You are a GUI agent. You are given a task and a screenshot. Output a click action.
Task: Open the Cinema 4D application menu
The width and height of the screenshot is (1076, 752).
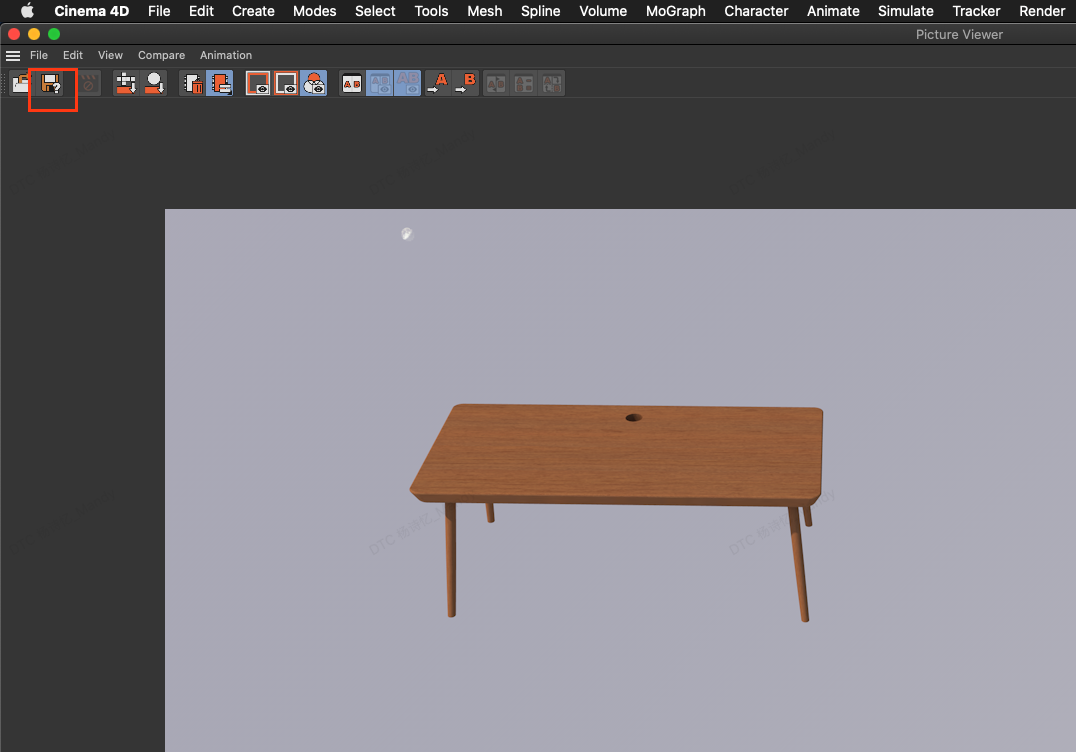tap(92, 11)
